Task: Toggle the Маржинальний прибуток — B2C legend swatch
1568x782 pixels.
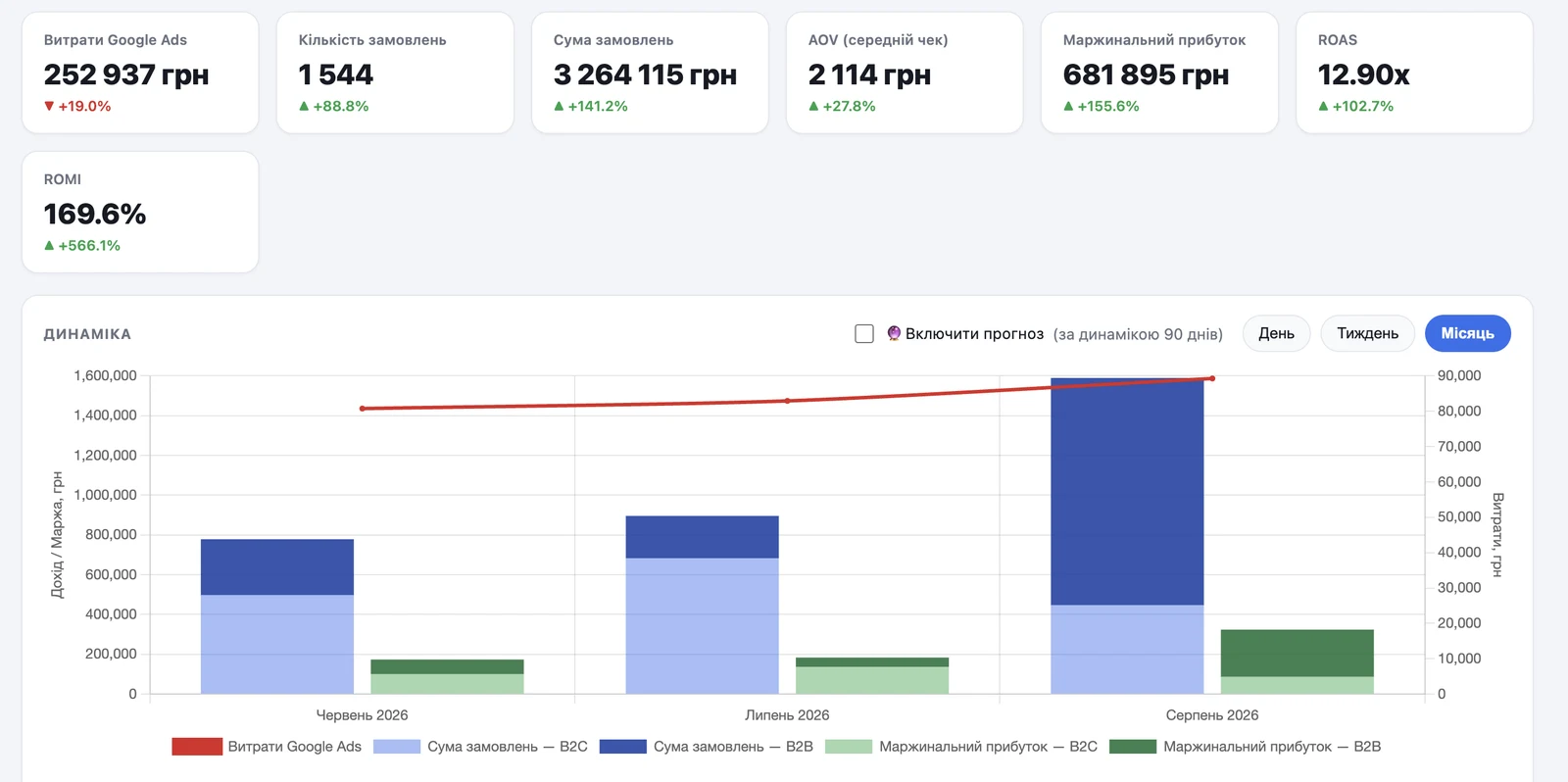Action: point(849,747)
